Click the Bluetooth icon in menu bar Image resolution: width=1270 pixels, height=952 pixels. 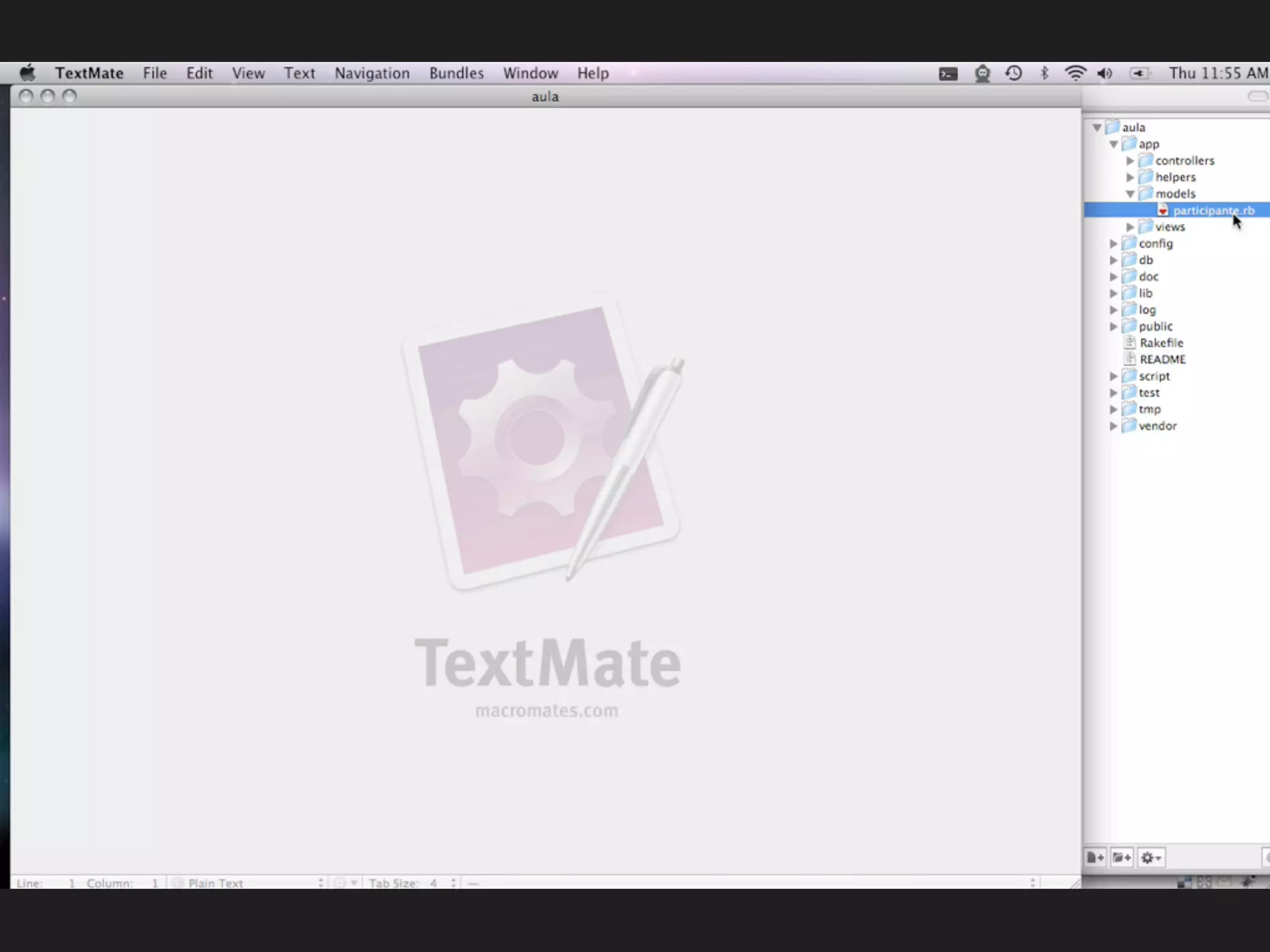pos(1044,73)
